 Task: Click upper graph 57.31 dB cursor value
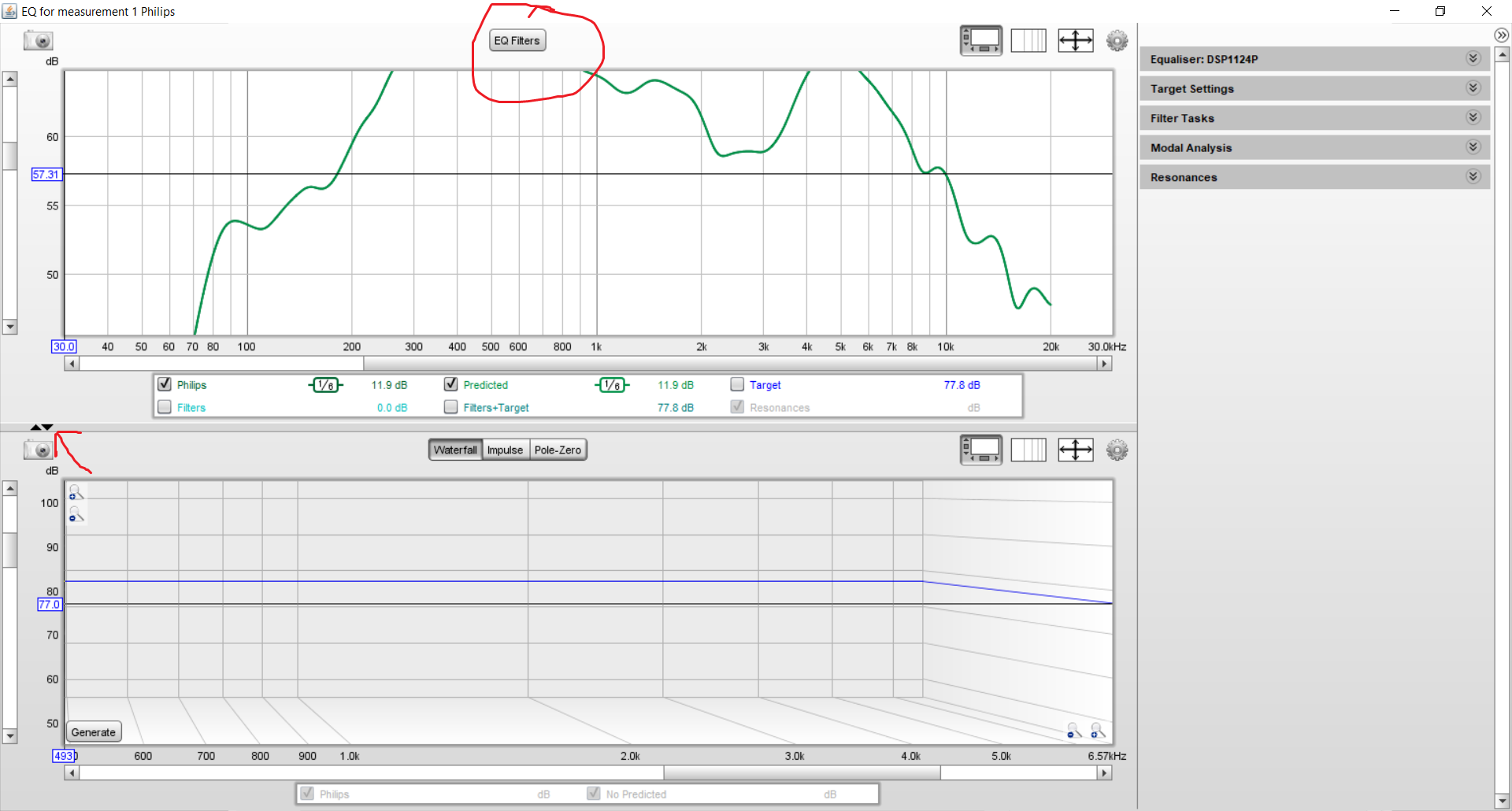(x=46, y=174)
